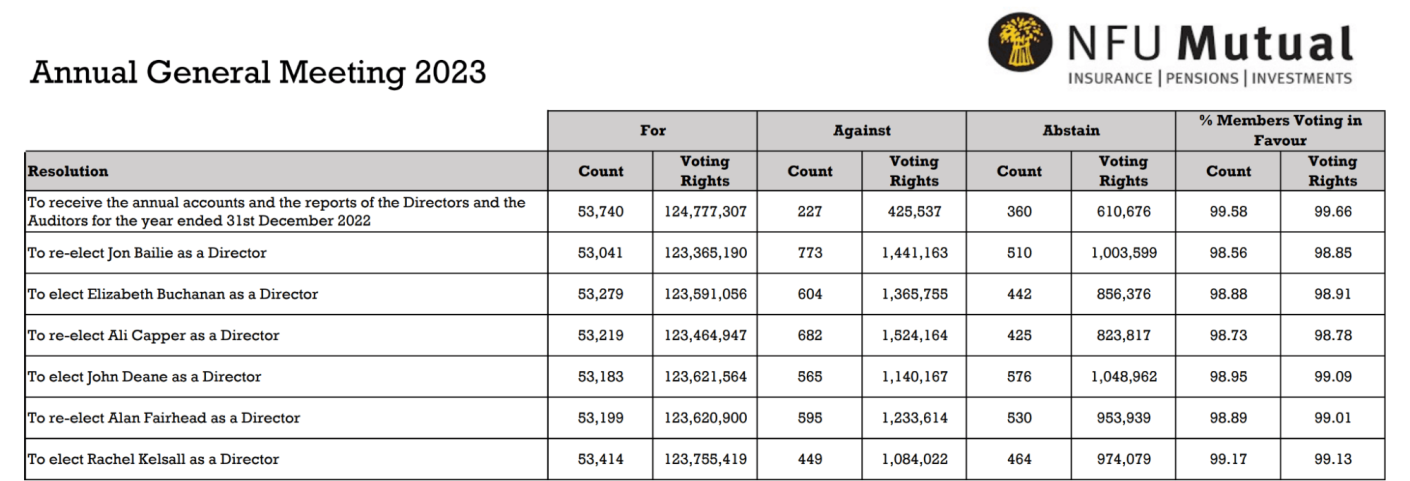Select the Annual General Meeting 2023 heading
Image resolution: width=1410 pixels, height=481 pixels.
(x=258, y=72)
